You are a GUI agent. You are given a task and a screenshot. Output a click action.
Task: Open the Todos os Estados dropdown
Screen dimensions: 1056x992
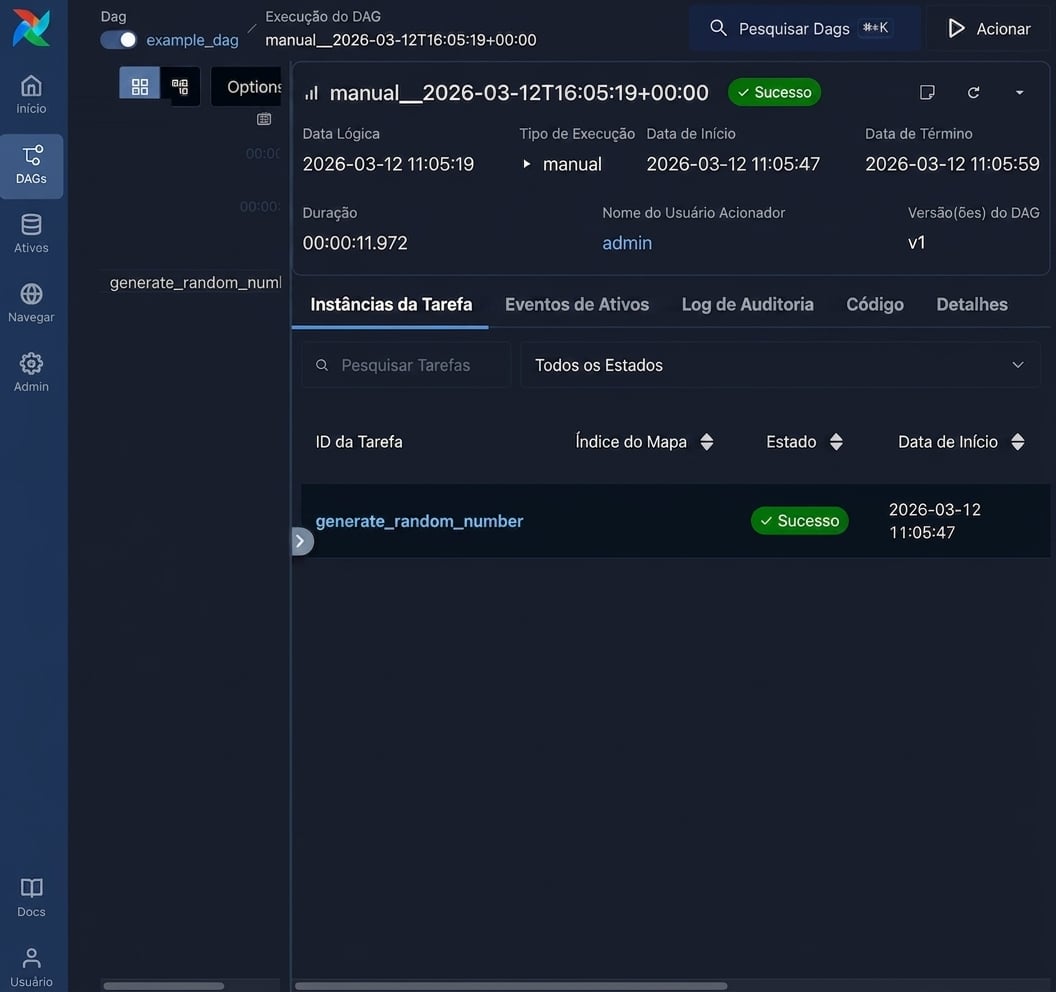780,365
